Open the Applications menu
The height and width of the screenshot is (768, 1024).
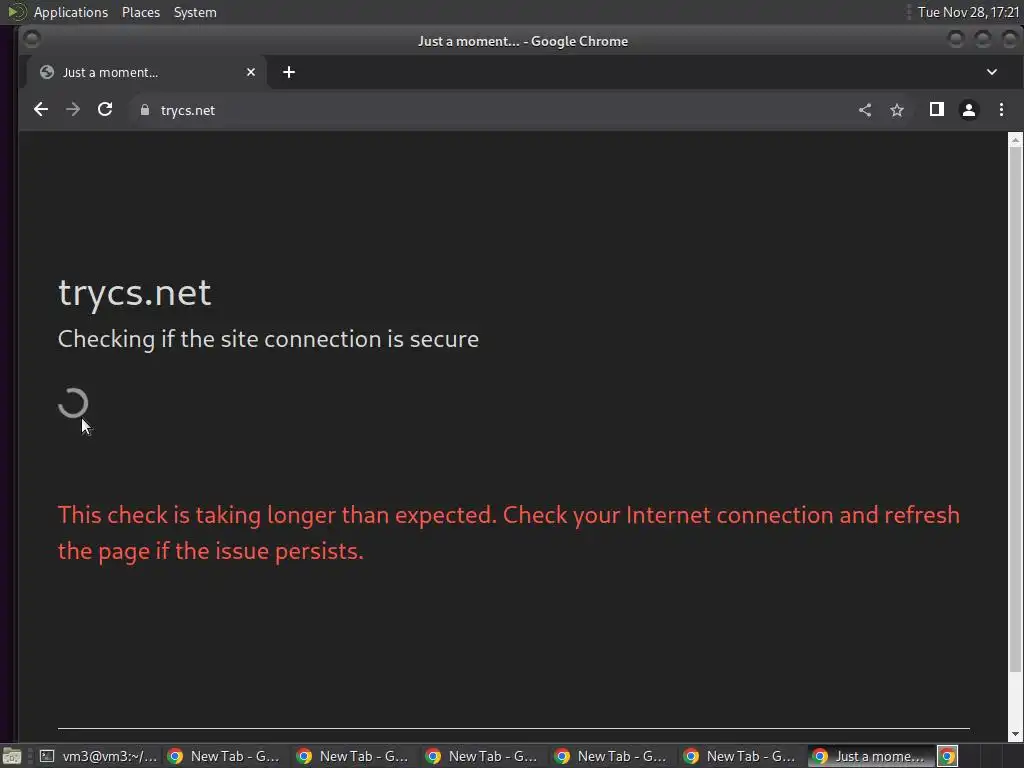[x=71, y=12]
